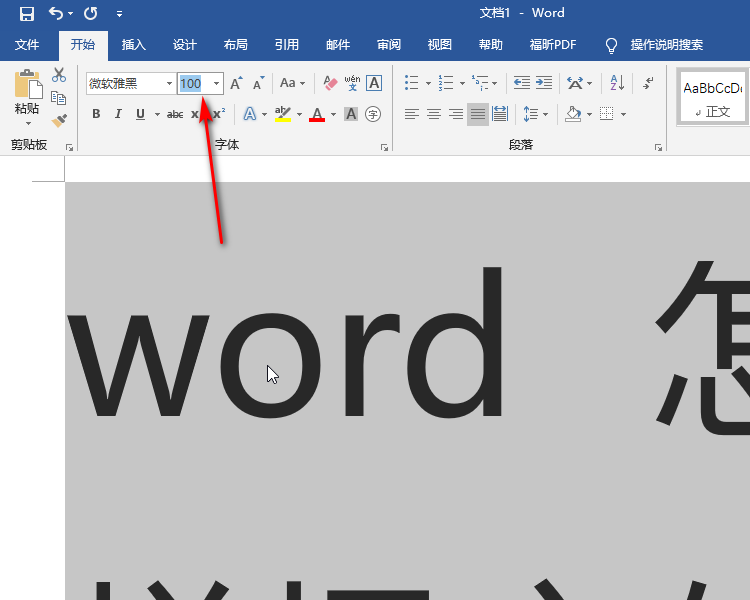750x600 pixels.
Task: Open the 文件 menu tab
Action: (27, 45)
